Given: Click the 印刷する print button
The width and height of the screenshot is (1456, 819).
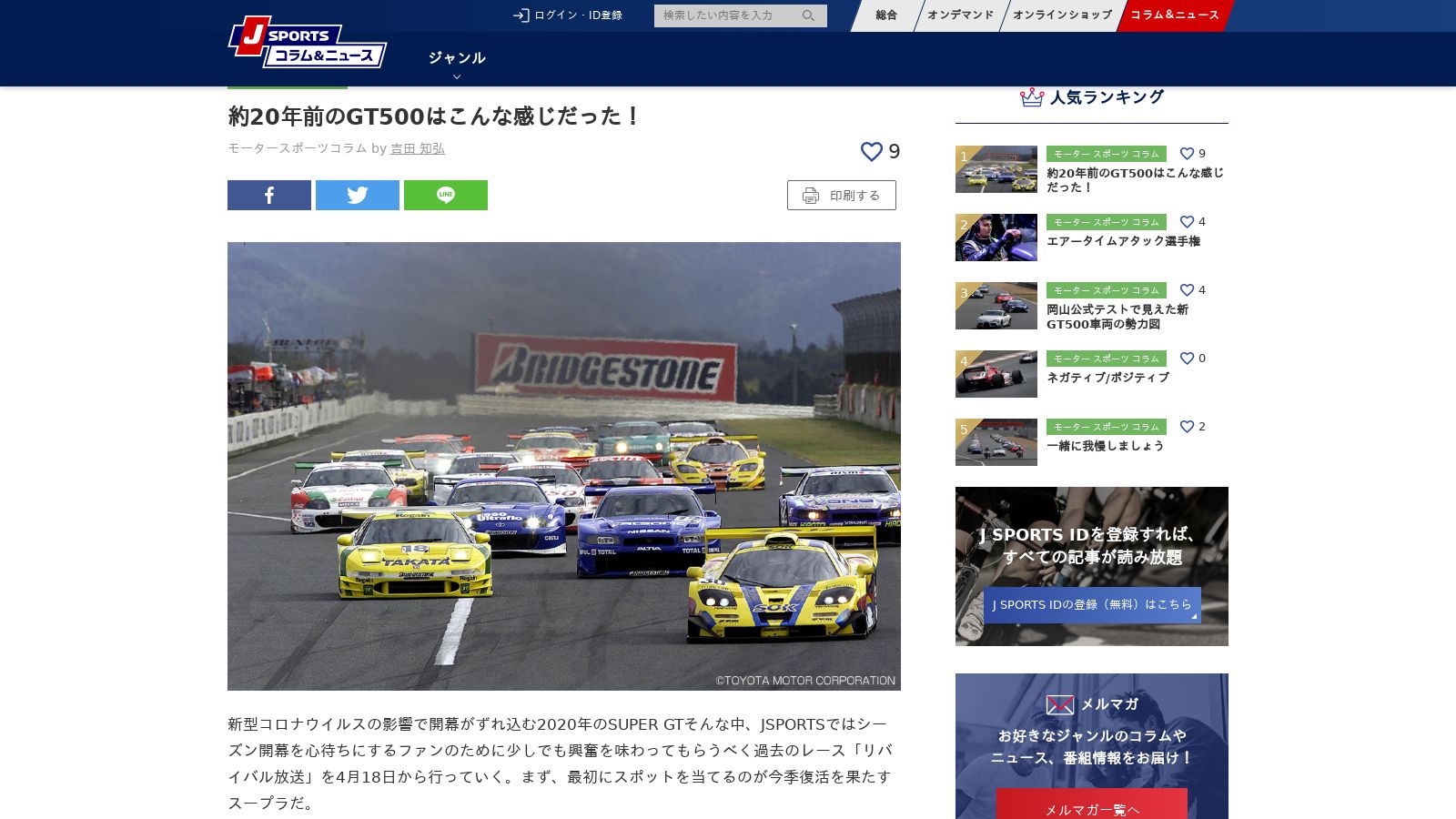Looking at the screenshot, I should tap(842, 196).
